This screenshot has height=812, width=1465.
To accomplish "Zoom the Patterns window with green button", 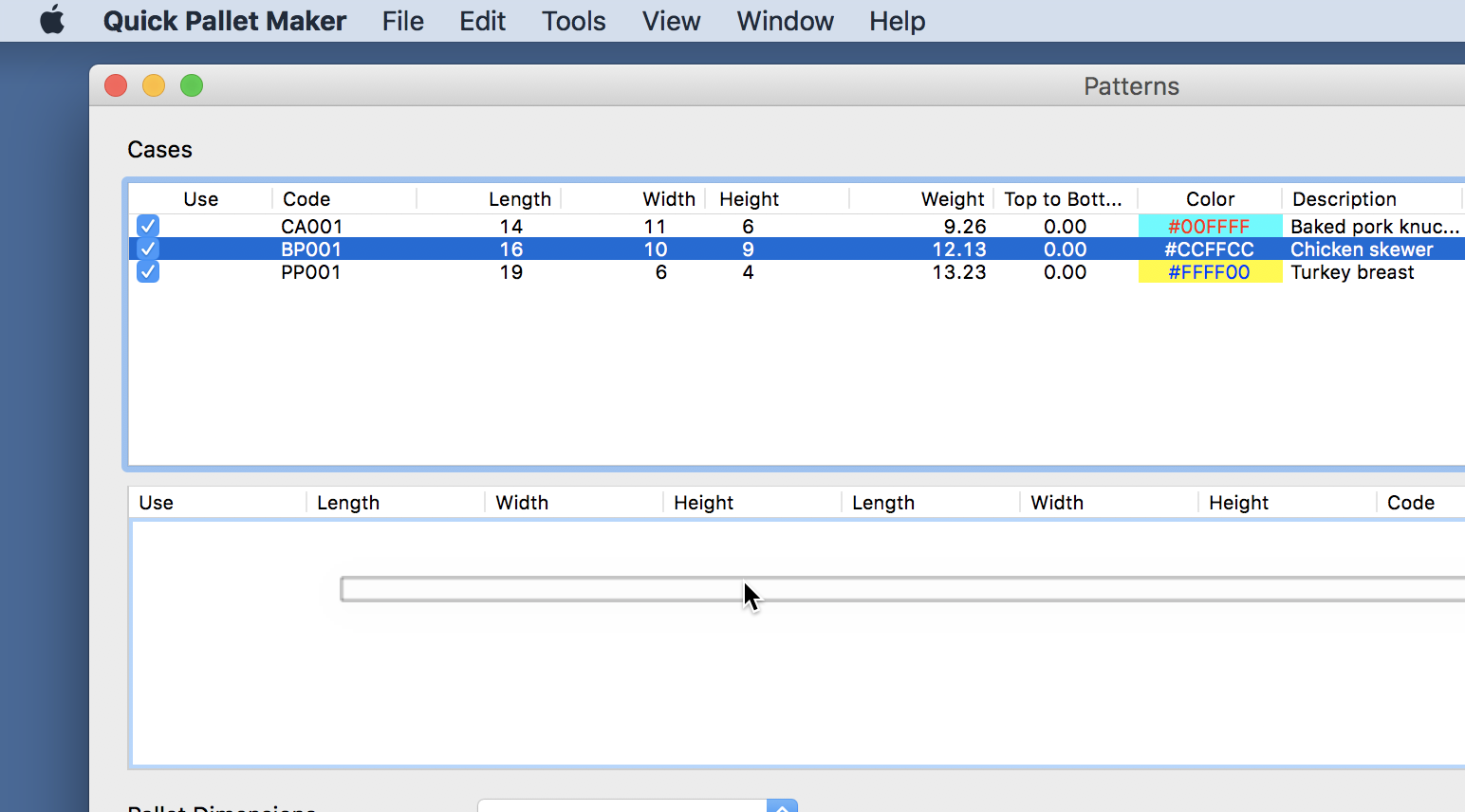I will click(x=192, y=85).
